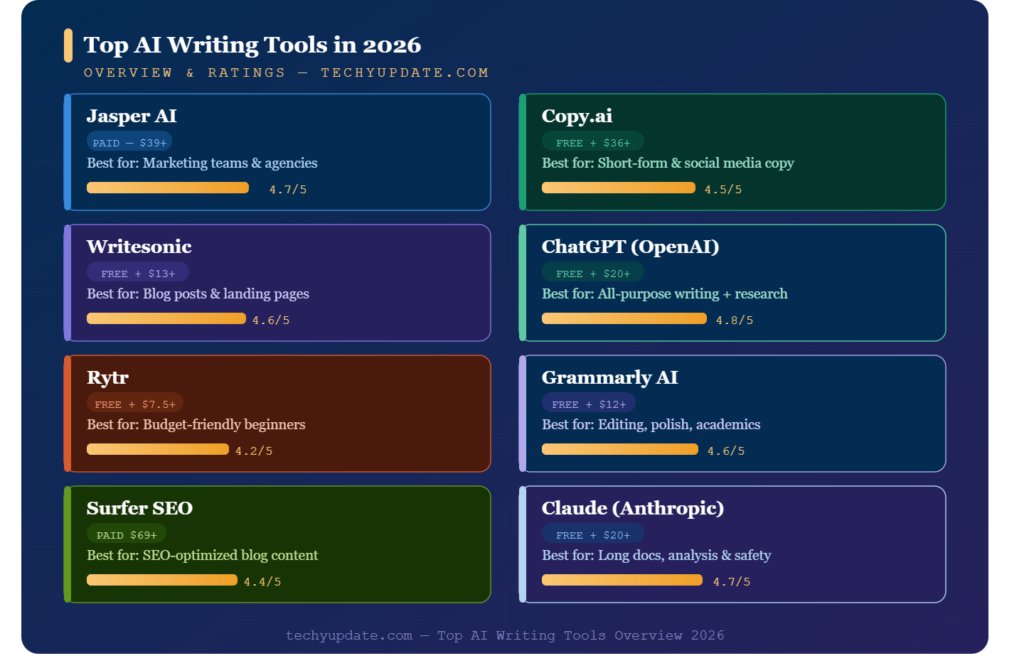
Task: Click ChatGPT's 'FREE + $20+' price badge
Action: [x=593, y=273]
